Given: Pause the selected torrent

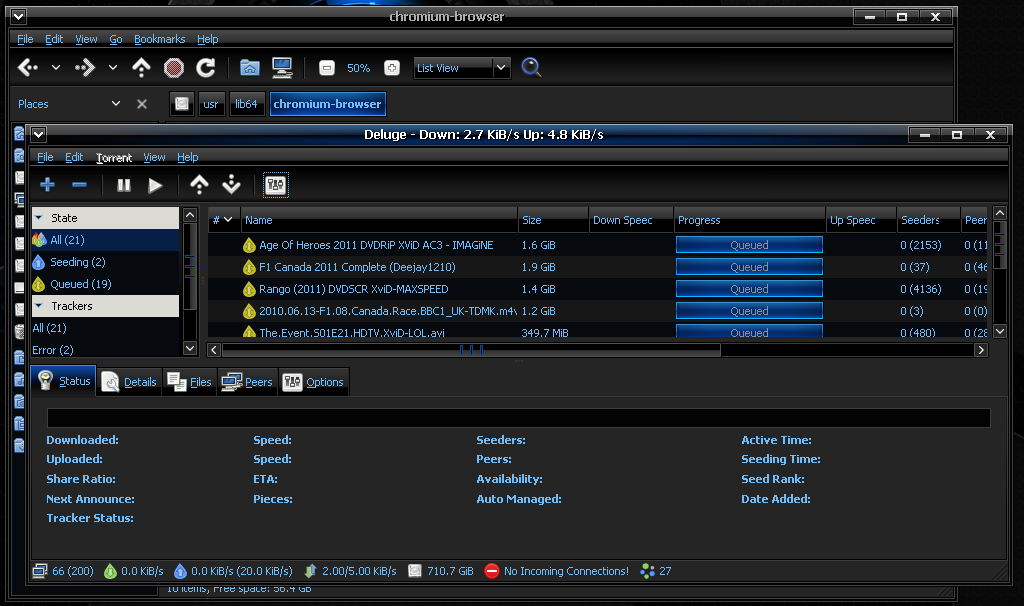Looking at the screenshot, I should [x=123, y=185].
